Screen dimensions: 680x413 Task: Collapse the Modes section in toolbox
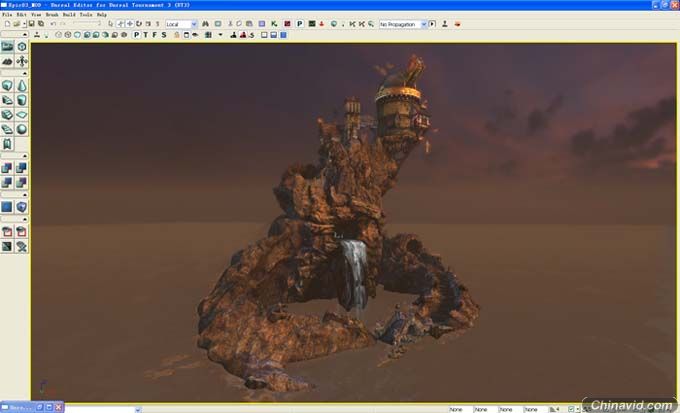[x=25, y=34]
